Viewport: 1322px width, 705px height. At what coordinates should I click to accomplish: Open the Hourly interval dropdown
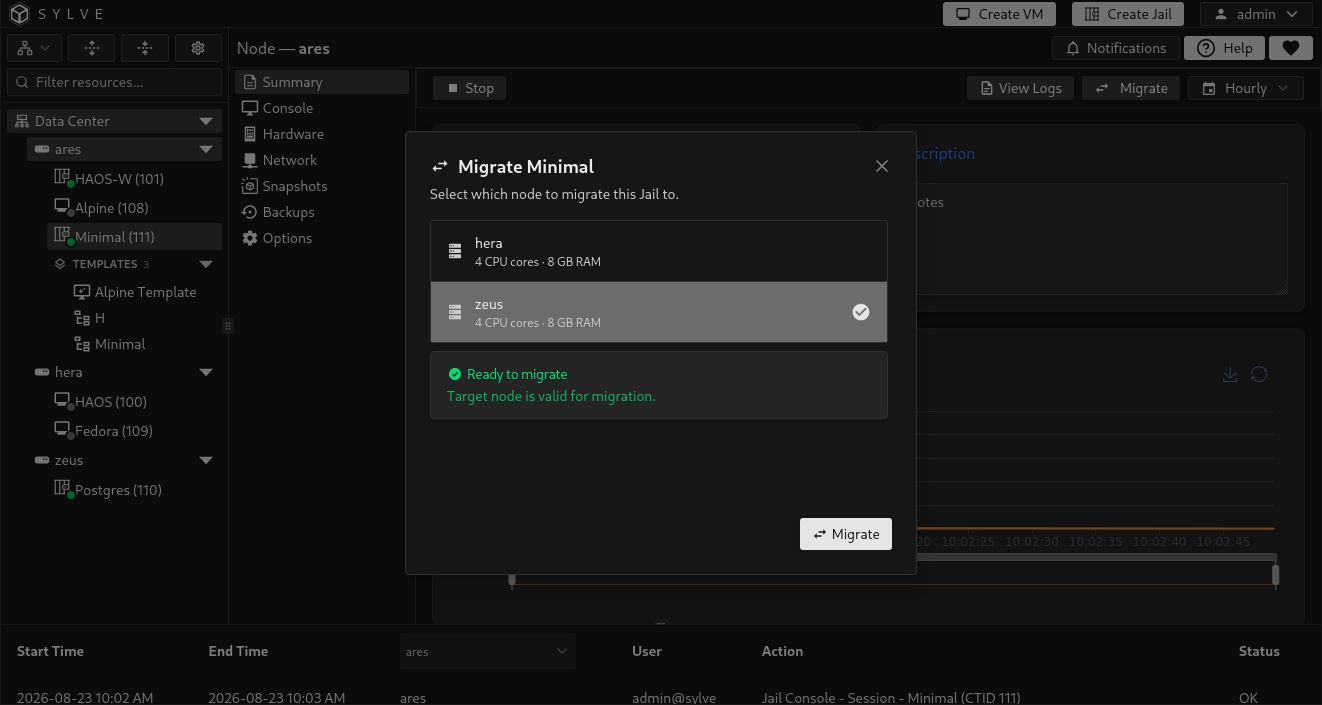[x=1246, y=88]
